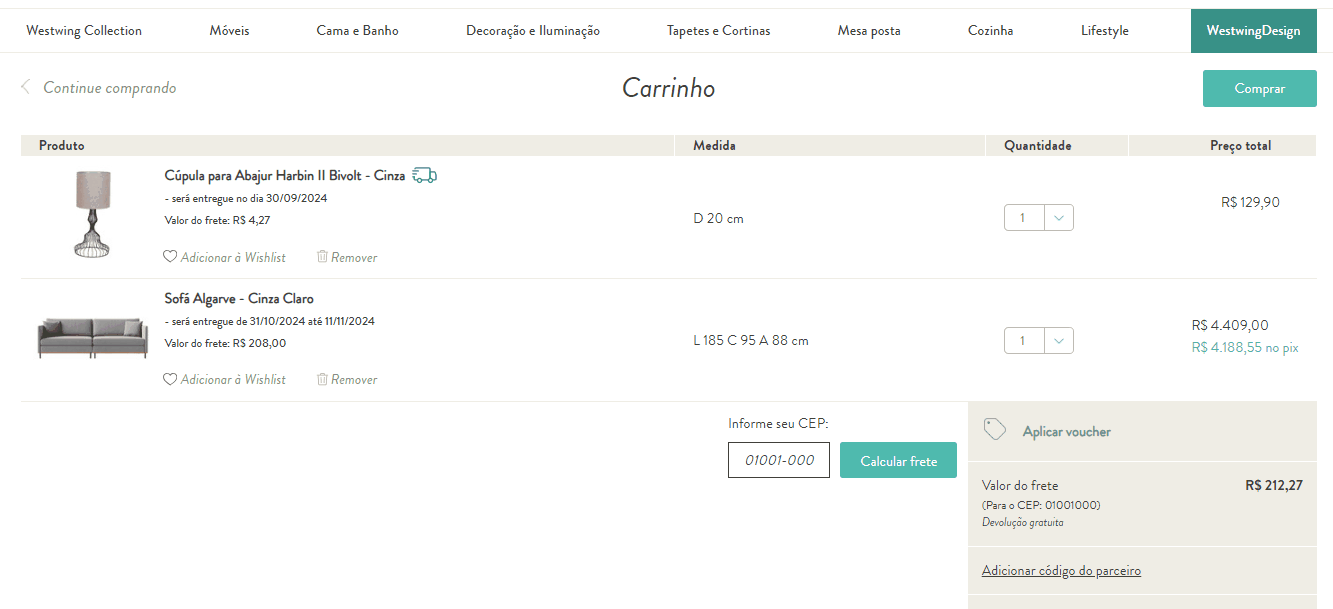Click the delivery date 30/09/2024 text
Screen dimensions: 1333x609
(246, 198)
